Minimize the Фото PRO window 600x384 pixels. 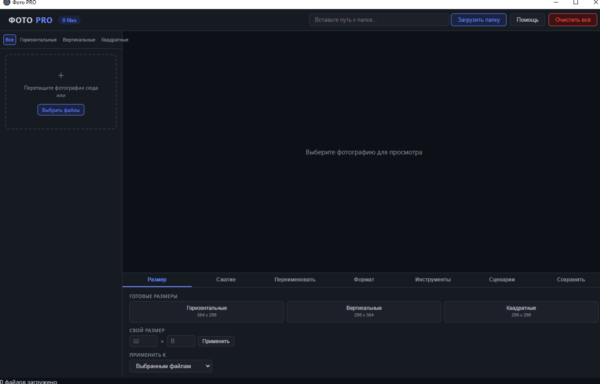[556, 2]
